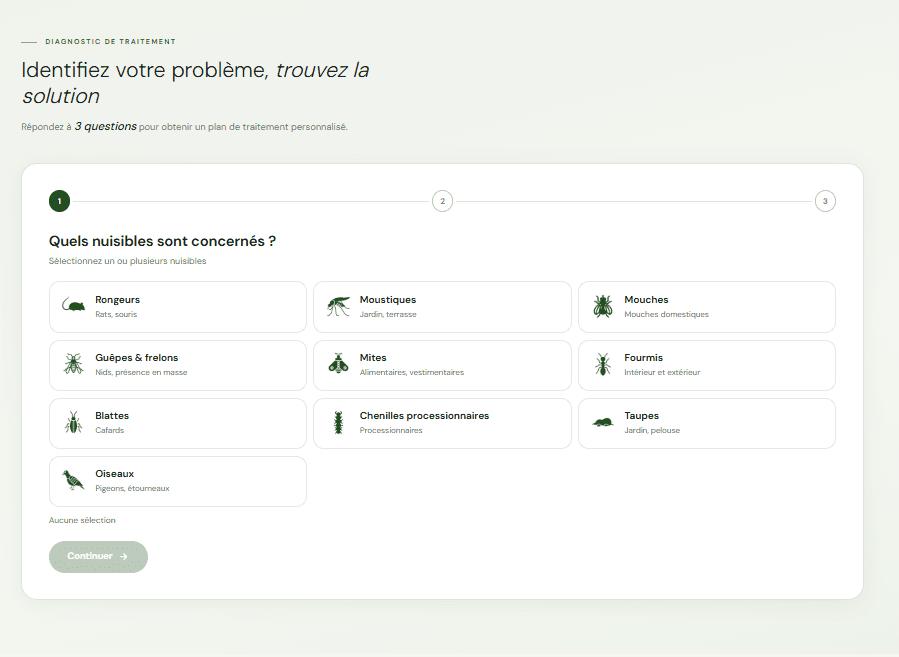Click the fly icon on Mouches card
This screenshot has height=657, width=899.
[x=603, y=306]
